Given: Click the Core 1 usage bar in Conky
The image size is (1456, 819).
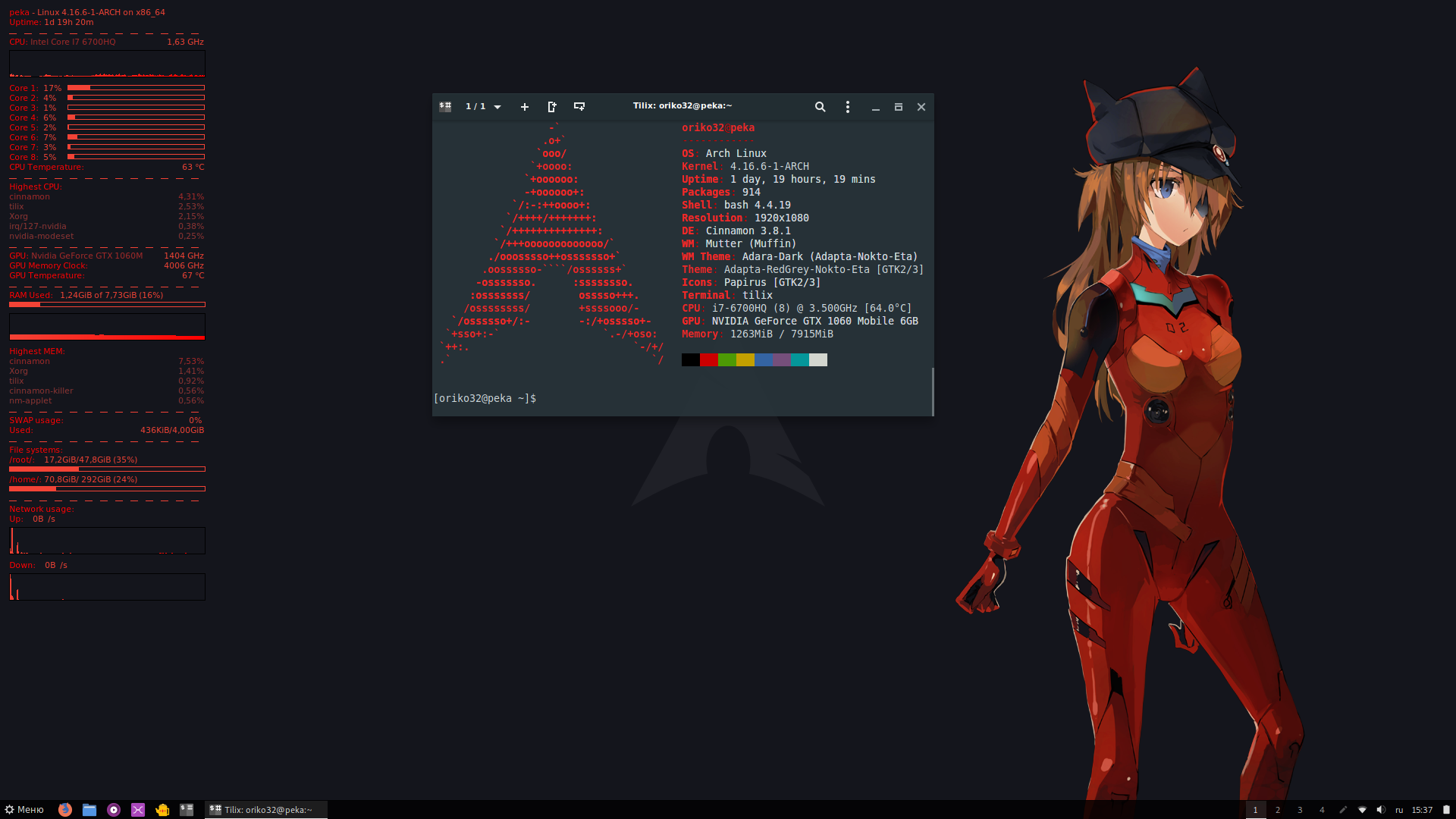Looking at the screenshot, I should pos(136,88).
